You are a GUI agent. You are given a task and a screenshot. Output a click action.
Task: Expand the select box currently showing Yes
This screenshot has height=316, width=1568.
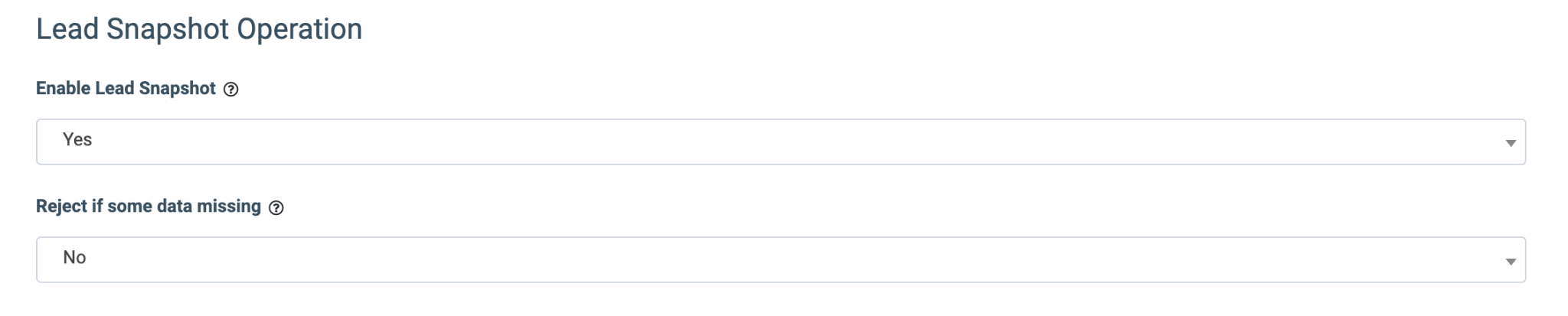click(x=780, y=142)
